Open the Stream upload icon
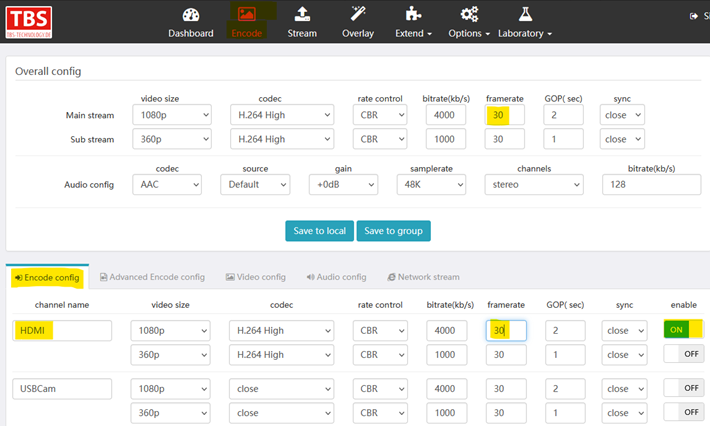The width and height of the screenshot is (710, 426). pyautogui.click(x=302, y=14)
